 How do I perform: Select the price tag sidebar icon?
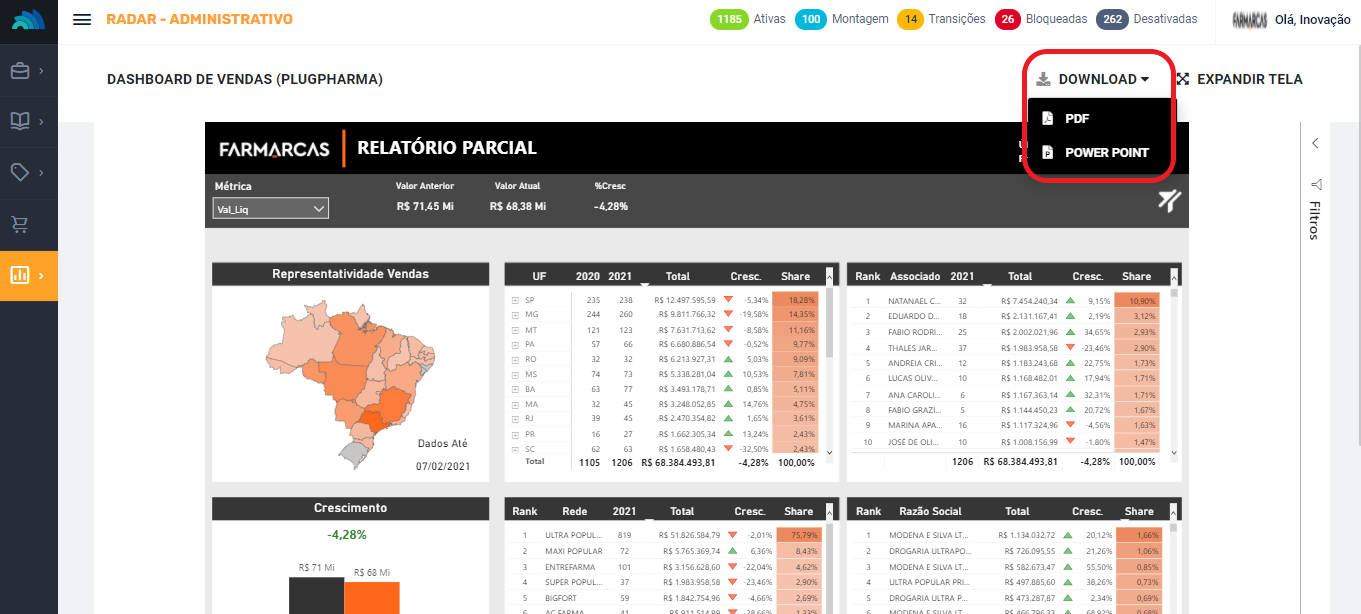tap(21, 173)
